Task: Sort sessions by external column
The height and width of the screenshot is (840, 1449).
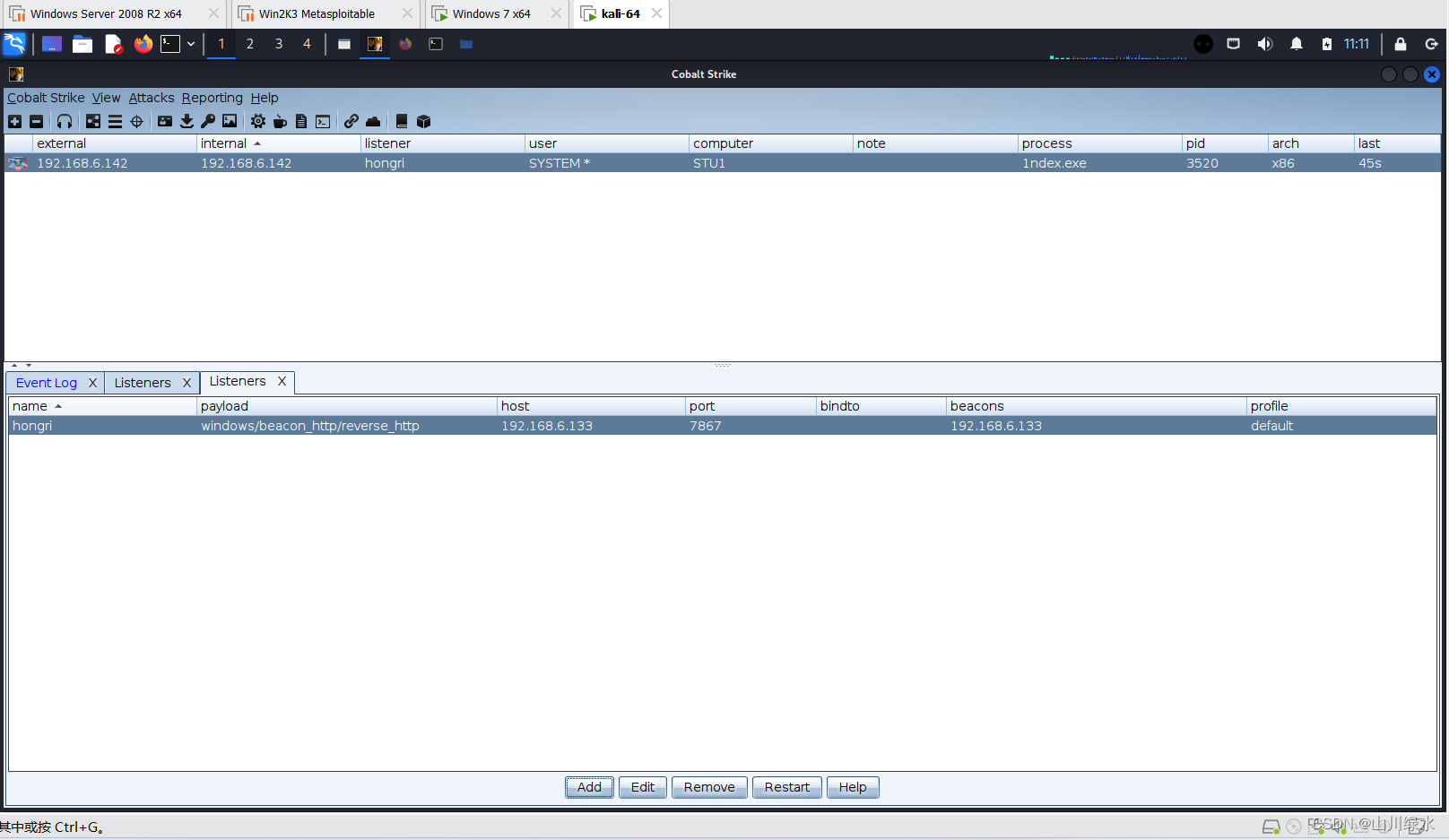Action: pos(114,143)
